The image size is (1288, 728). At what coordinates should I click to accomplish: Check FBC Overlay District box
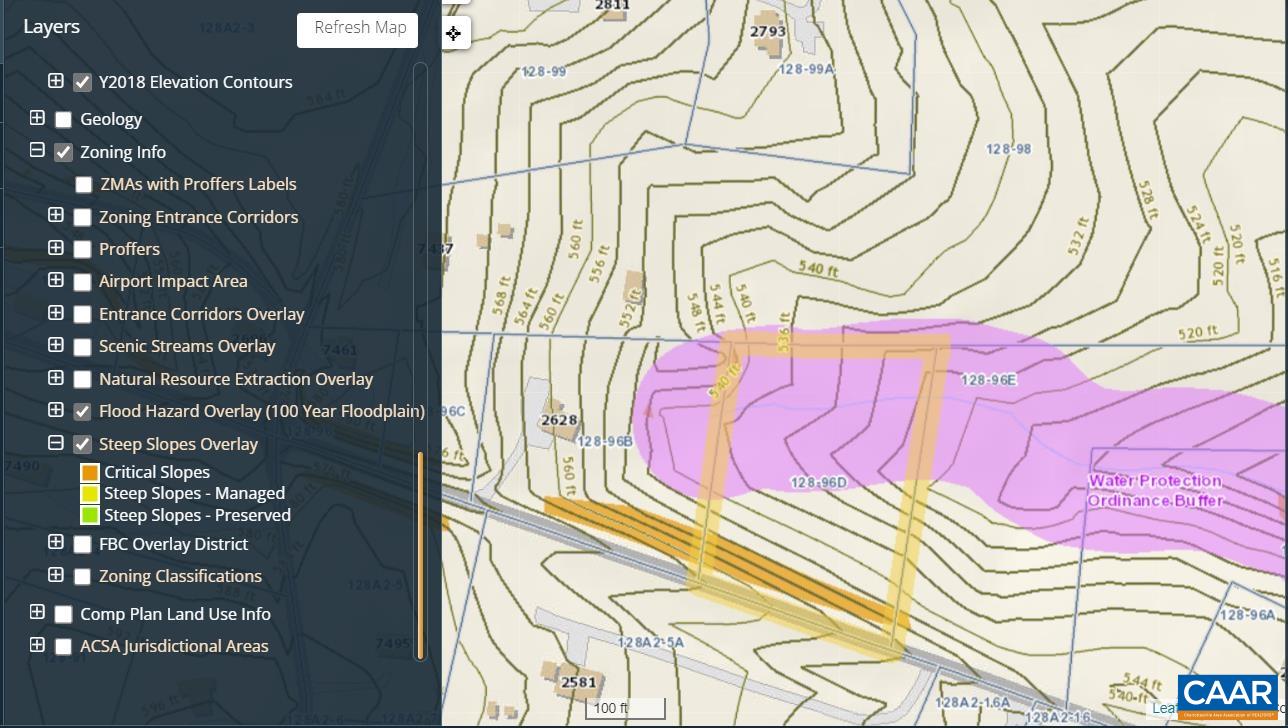click(82, 545)
